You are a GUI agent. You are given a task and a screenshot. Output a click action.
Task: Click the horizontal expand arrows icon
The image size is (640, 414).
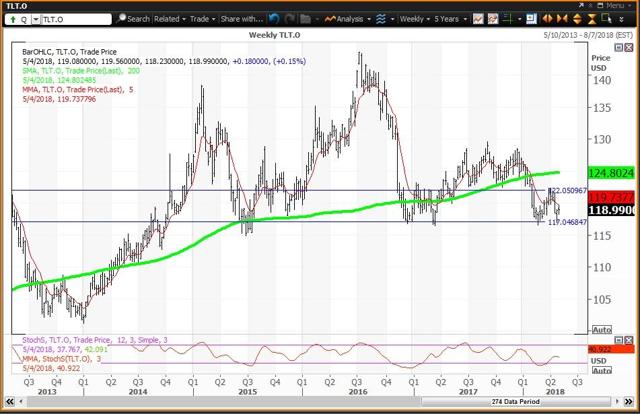coord(547,19)
